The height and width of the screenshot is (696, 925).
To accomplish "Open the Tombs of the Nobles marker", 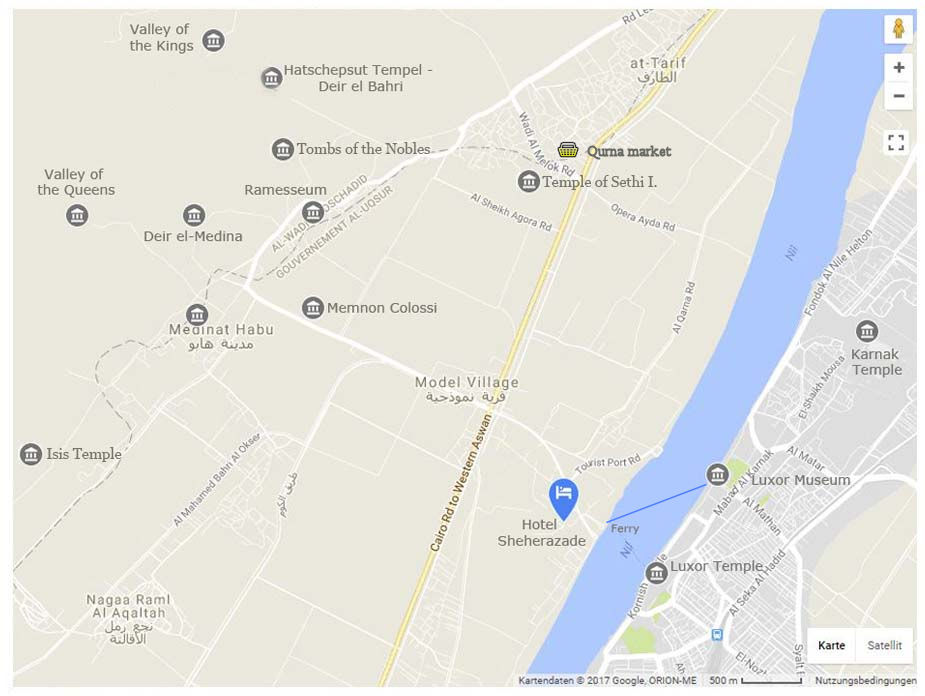I will (283, 149).
